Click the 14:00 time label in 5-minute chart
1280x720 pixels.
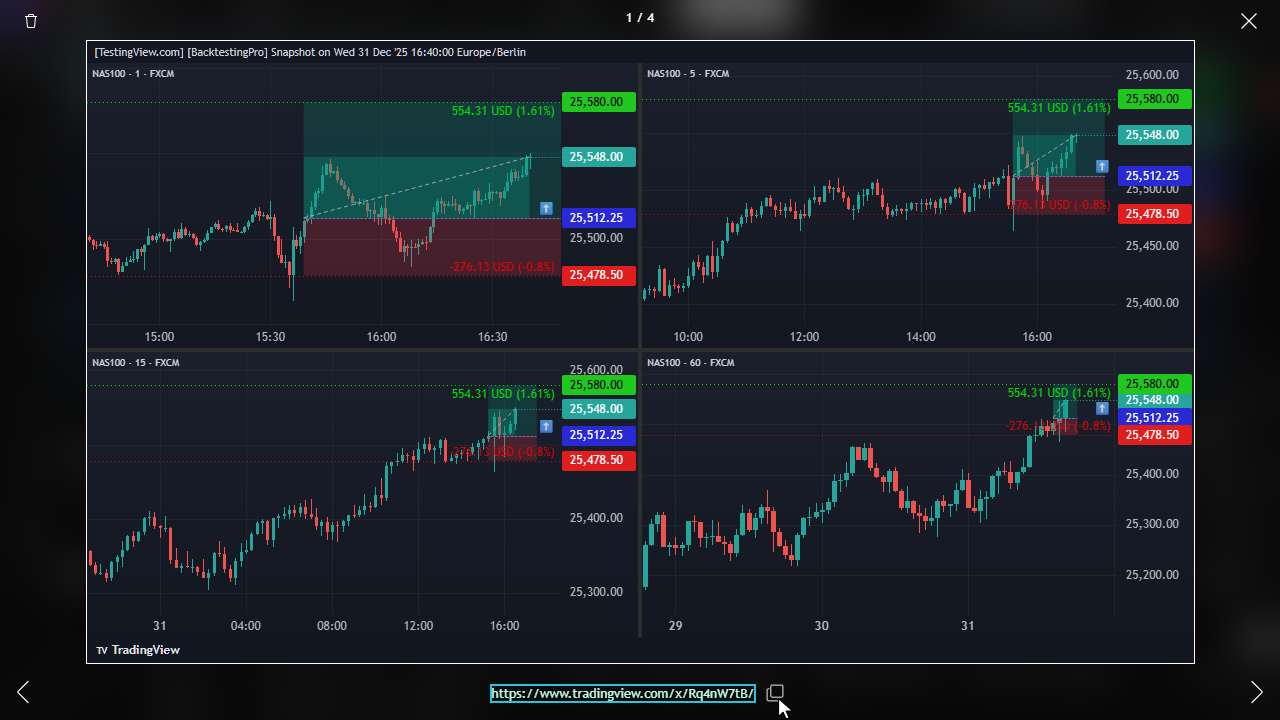tap(920, 337)
